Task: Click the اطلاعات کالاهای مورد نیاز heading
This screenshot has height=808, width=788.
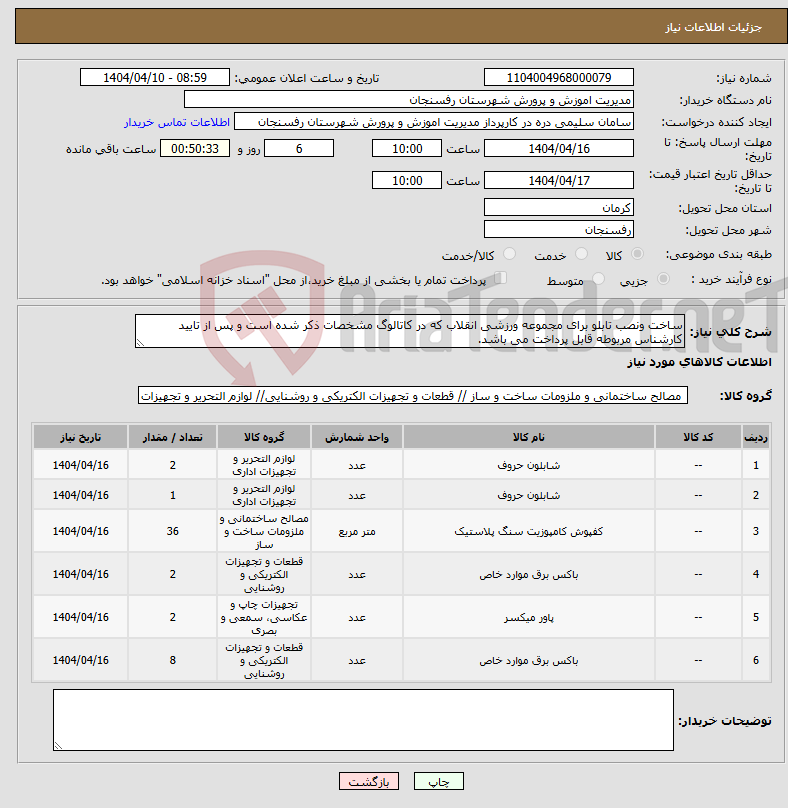Action: point(699,362)
